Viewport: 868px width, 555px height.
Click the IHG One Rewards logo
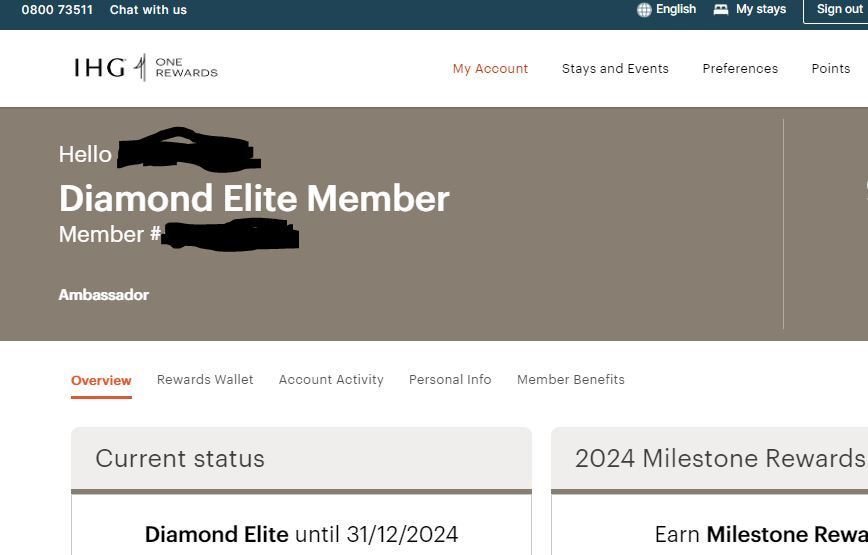click(146, 68)
